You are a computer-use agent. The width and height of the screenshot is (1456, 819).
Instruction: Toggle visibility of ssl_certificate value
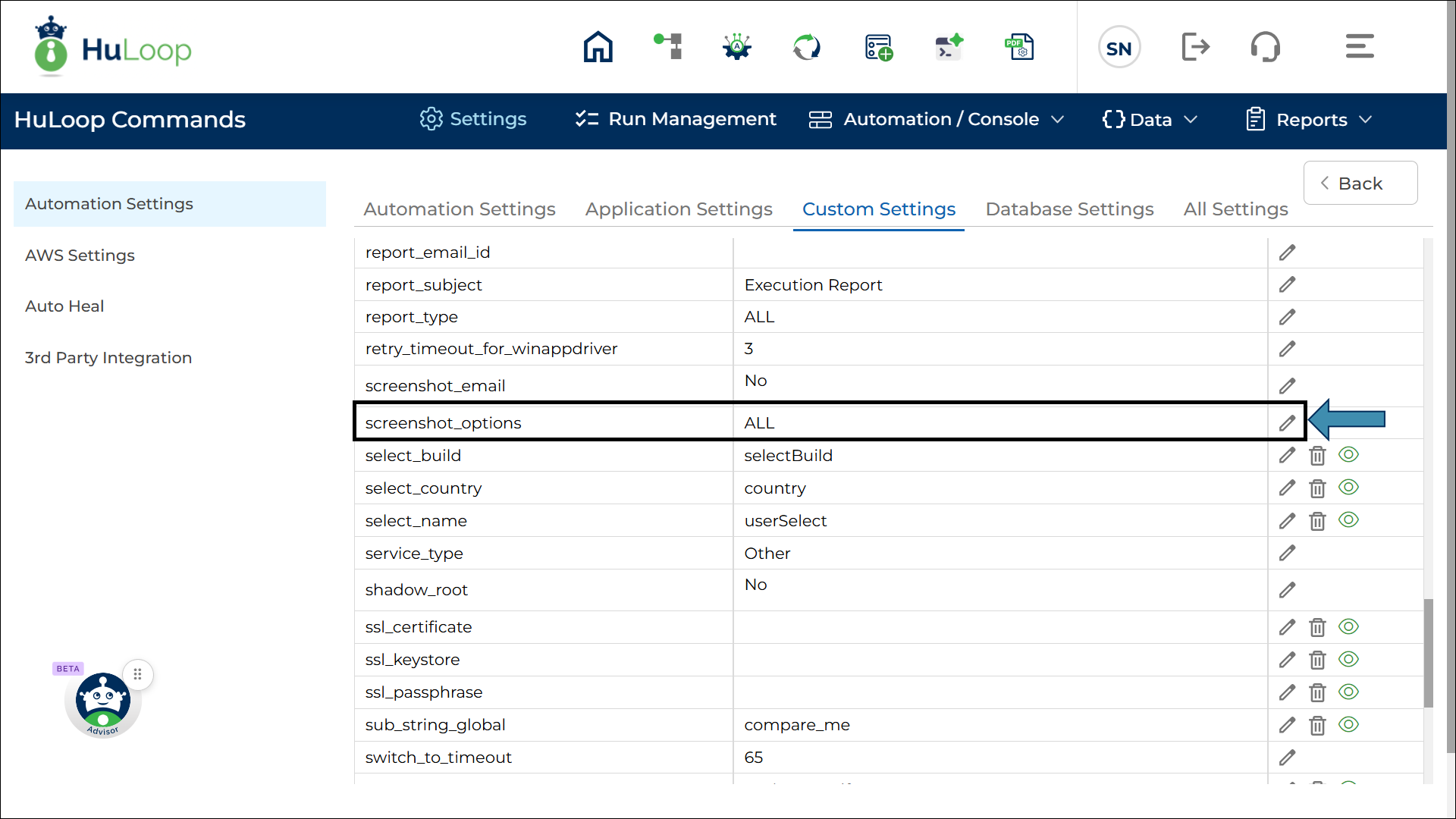pyautogui.click(x=1348, y=627)
